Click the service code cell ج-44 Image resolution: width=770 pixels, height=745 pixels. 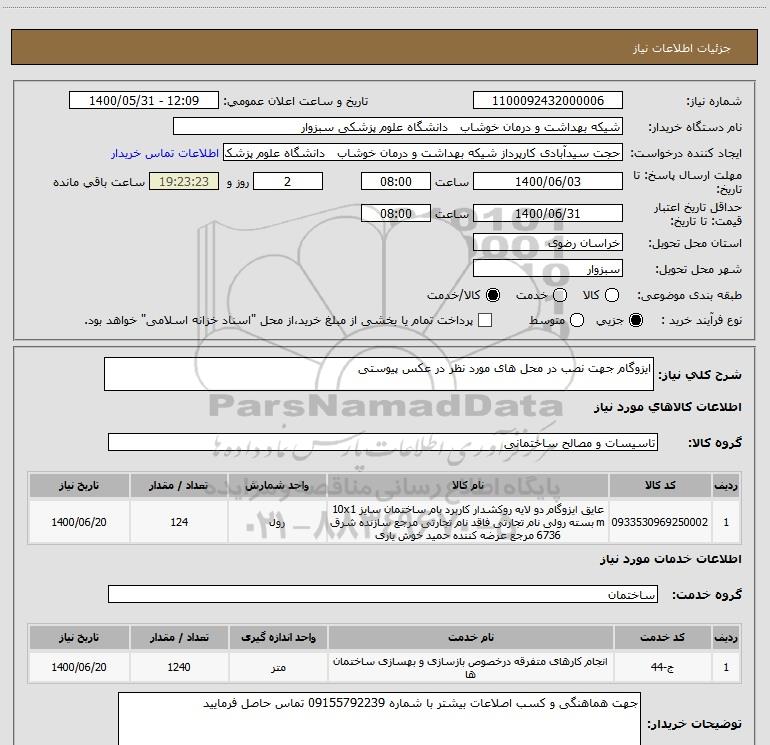tap(662, 667)
